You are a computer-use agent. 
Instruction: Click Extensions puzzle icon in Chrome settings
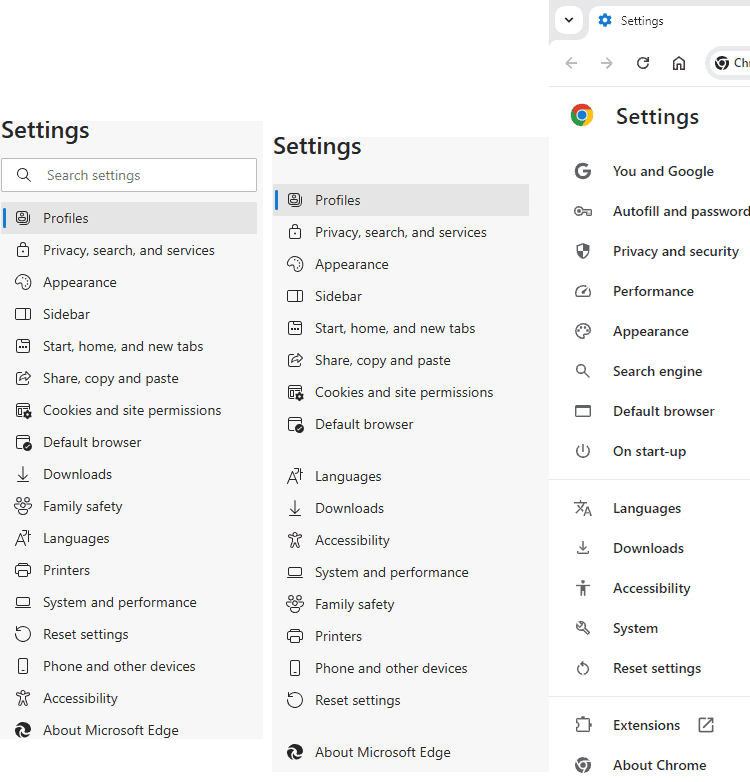(x=583, y=725)
